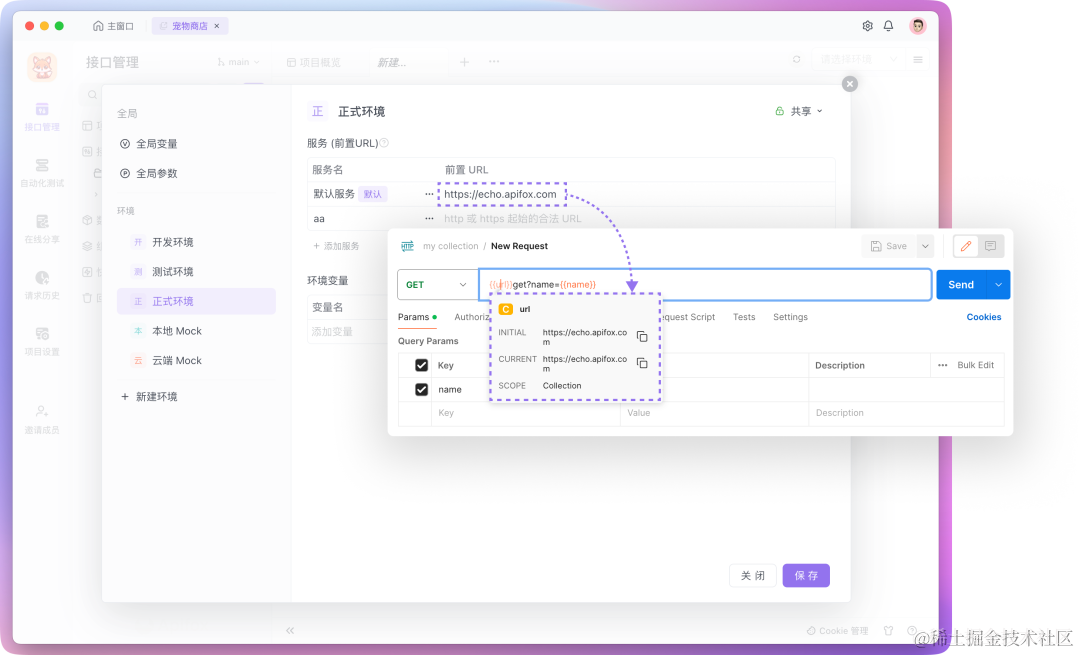Image resolution: width=1080 pixels, height=655 pixels.
Task: Switch to Settings tab in request
Action: tap(790, 317)
